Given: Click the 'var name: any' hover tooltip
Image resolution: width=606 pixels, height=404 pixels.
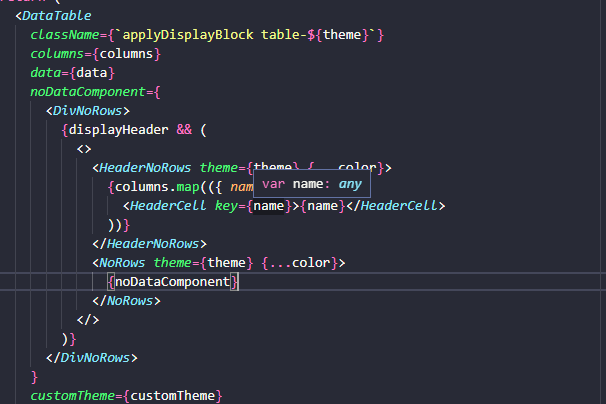Looking at the screenshot, I should [x=312, y=184].
